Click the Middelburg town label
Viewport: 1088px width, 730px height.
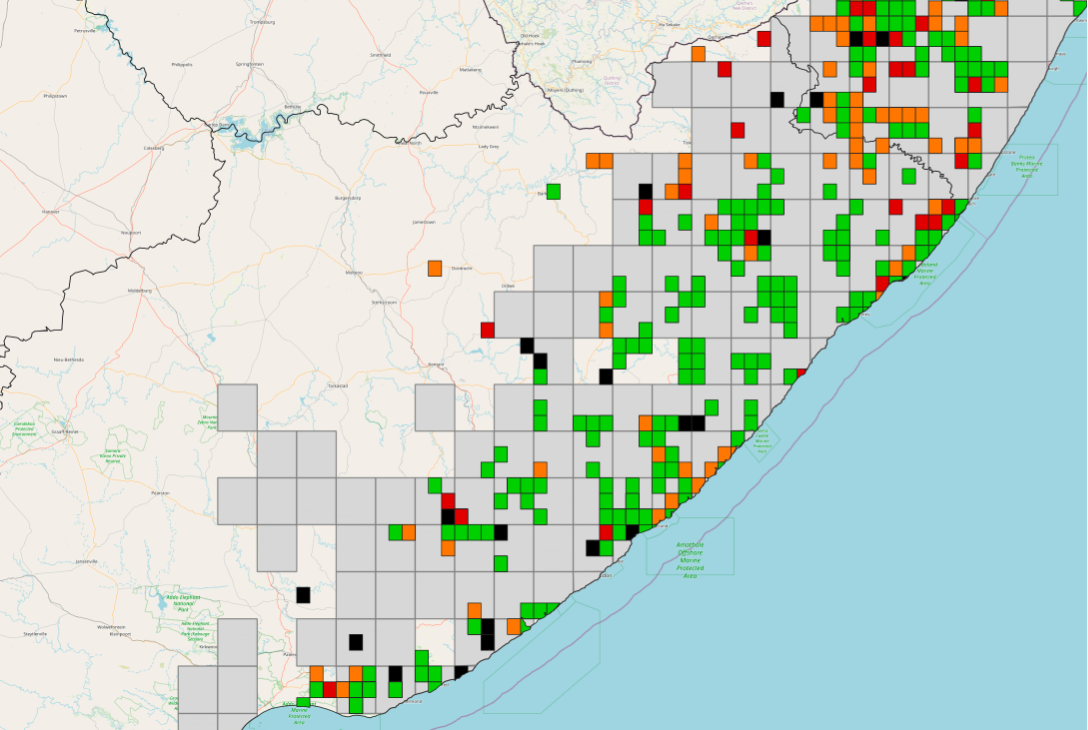(x=139, y=290)
